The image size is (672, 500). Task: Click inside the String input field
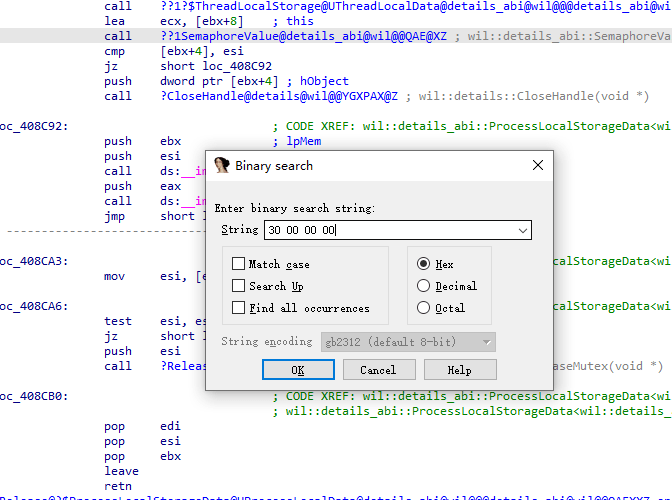click(390, 231)
